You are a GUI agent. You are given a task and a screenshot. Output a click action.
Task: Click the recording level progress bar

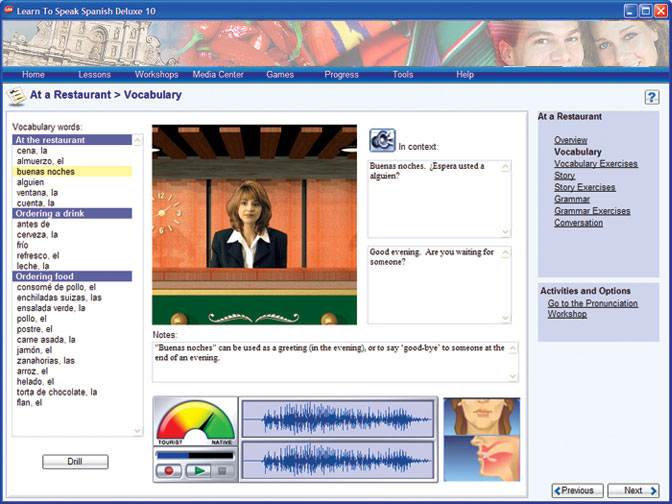point(195,456)
